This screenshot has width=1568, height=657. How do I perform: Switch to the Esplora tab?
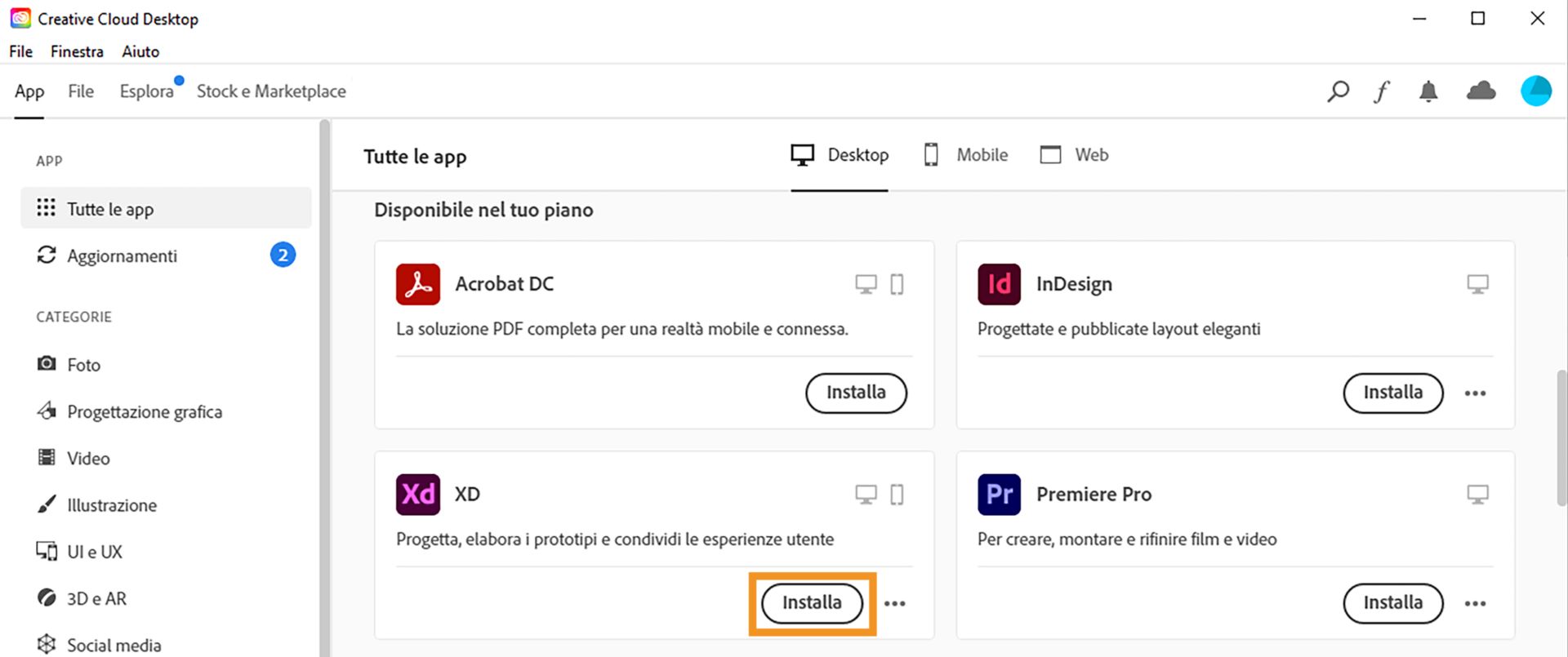147,91
